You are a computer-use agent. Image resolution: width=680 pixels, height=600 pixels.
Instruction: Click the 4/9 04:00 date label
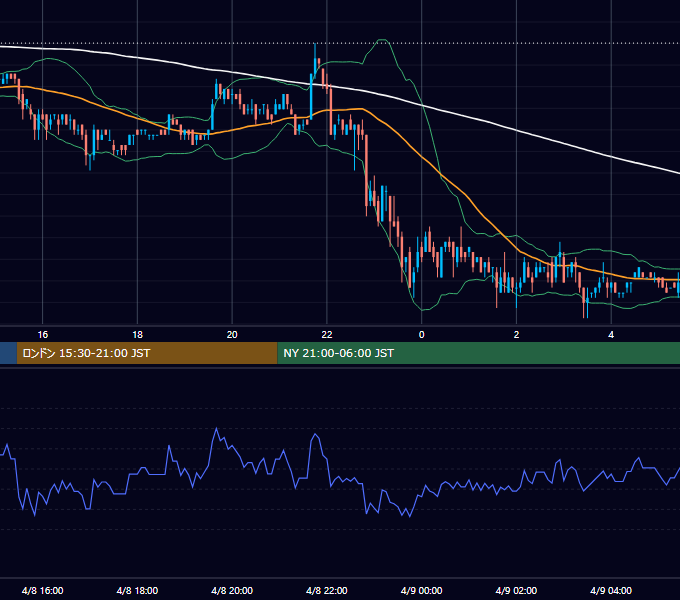(x=611, y=590)
